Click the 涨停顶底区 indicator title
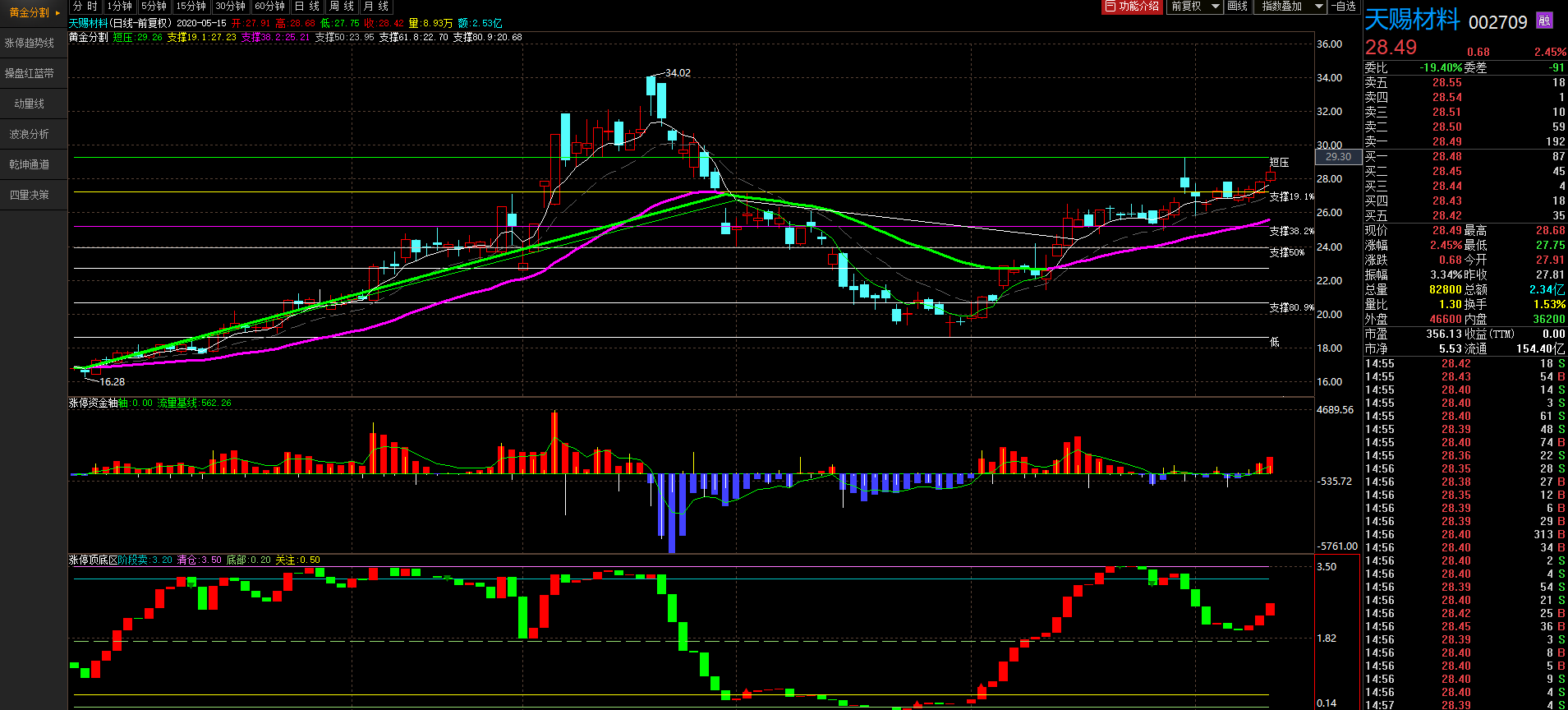 [x=93, y=560]
